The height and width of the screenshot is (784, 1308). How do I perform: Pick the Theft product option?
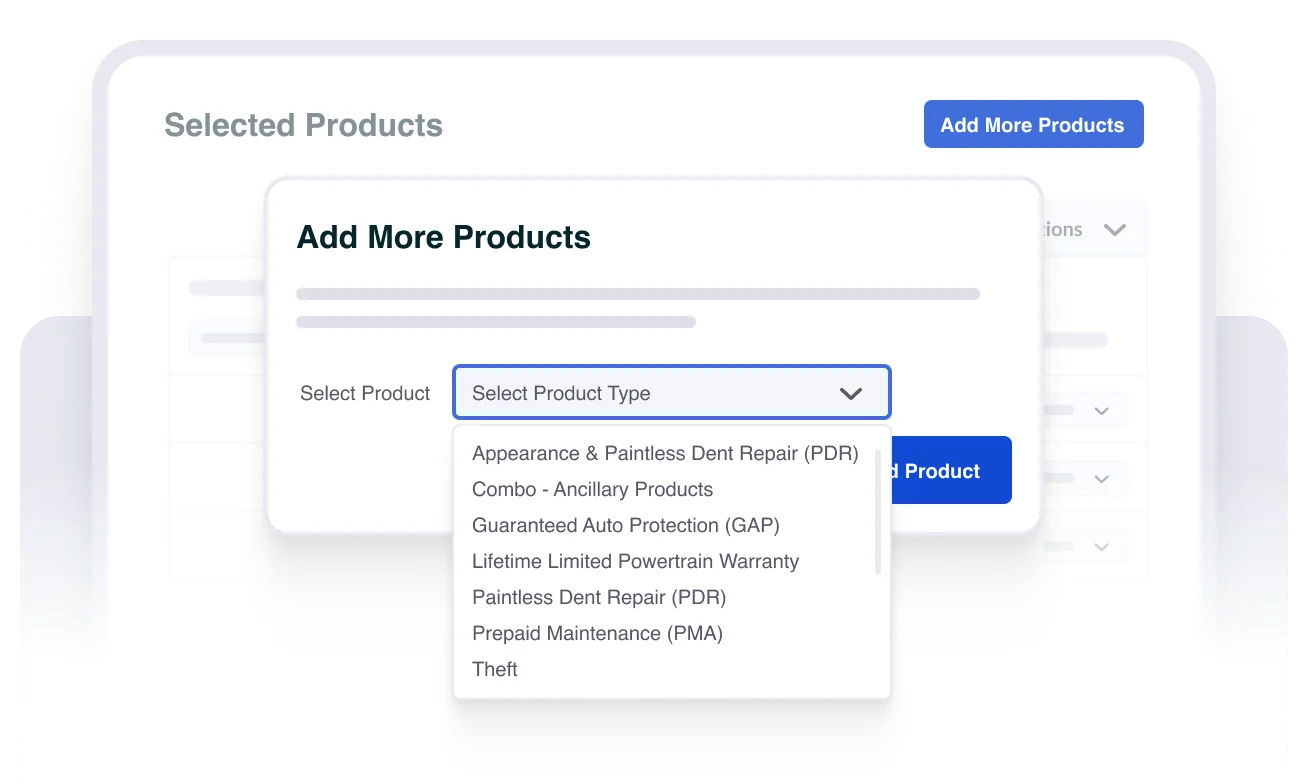point(495,670)
